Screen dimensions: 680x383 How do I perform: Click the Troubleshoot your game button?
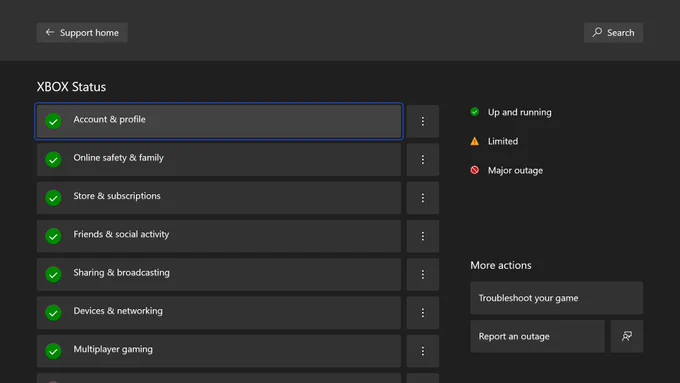[556, 298]
